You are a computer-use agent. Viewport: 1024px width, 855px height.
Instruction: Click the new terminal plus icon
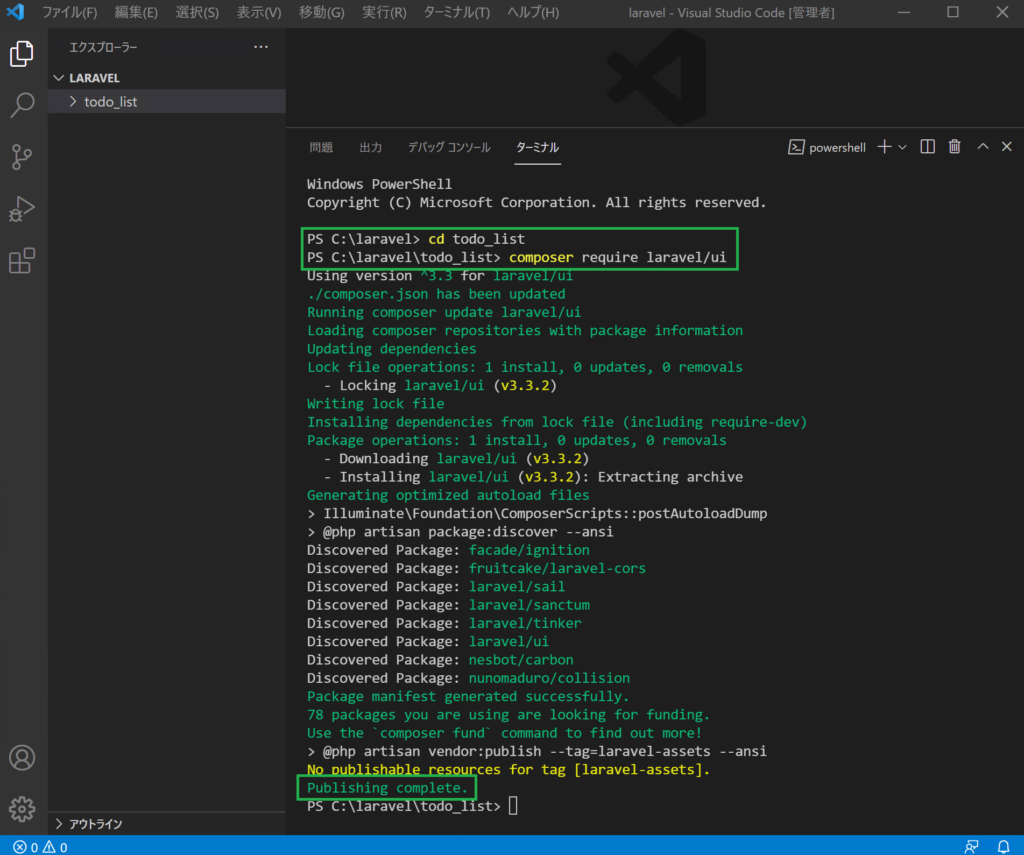click(884, 147)
